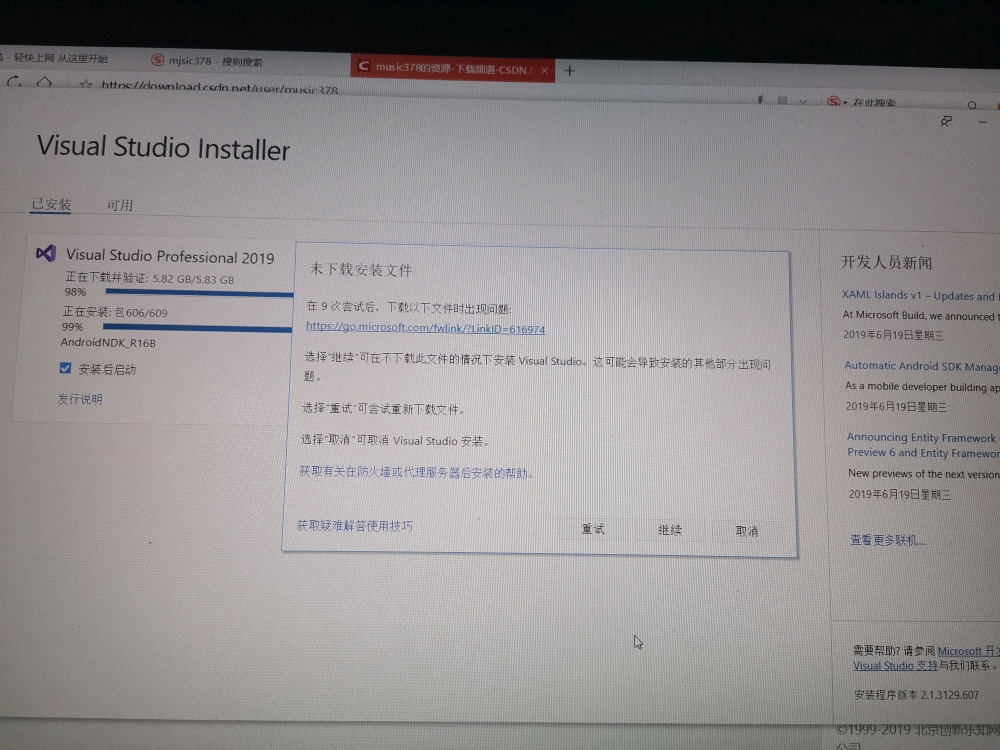Click the Microsoft developer community link

tap(968, 651)
